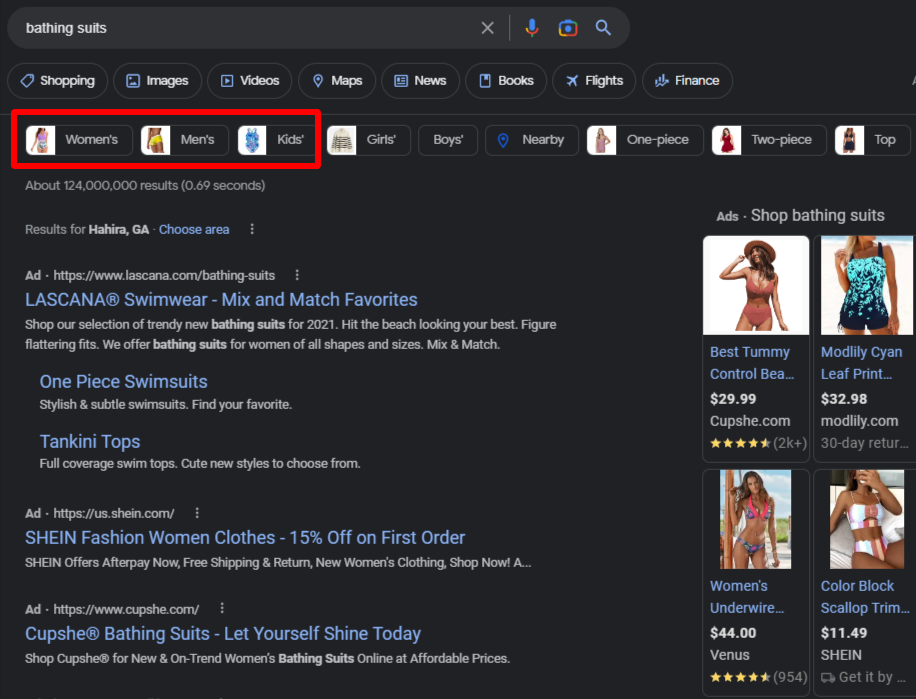
Task: Open the One Piece Swimsuits sitelink
Action: [x=123, y=381]
